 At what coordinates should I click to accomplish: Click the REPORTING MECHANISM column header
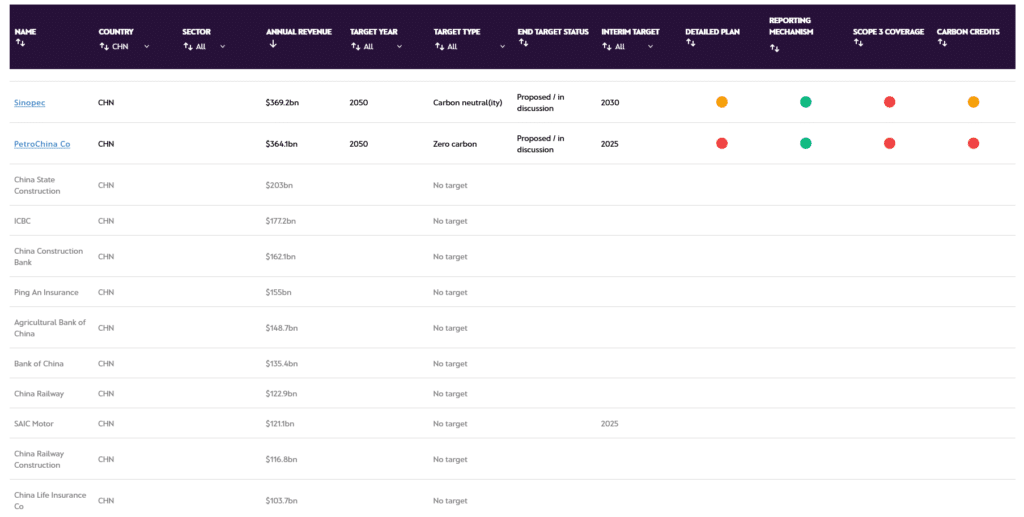click(x=791, y=25)
